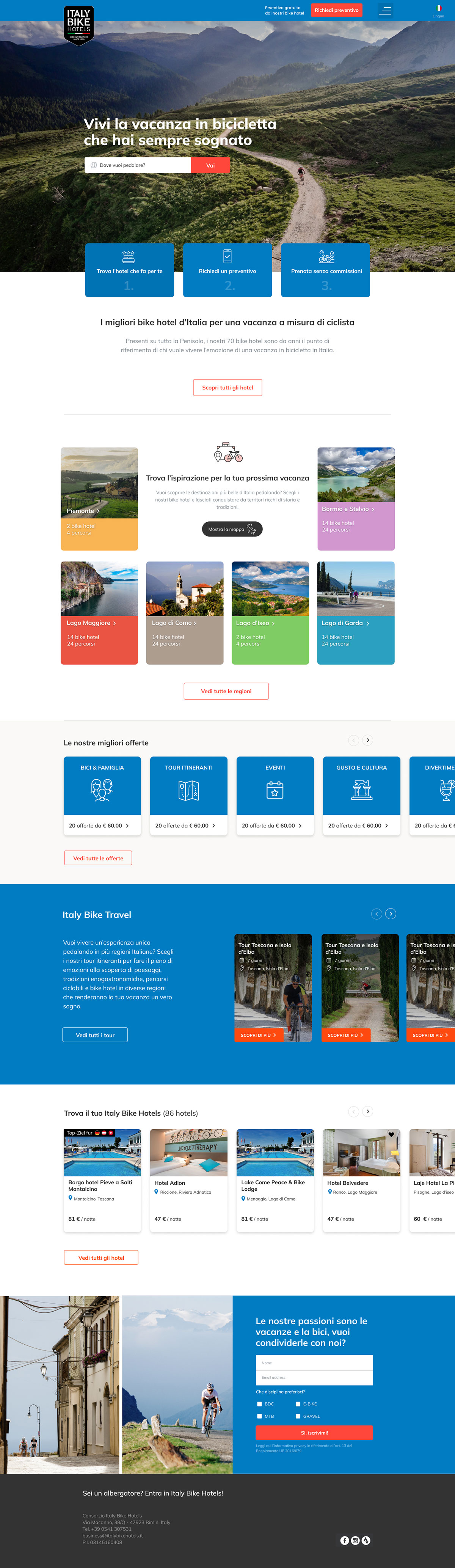This screenshot has height=1568, width=455.
Task: Click the location pin next to Menaggio, Lago di Como
Action: pyautogui.click(x=243, y=1199)
